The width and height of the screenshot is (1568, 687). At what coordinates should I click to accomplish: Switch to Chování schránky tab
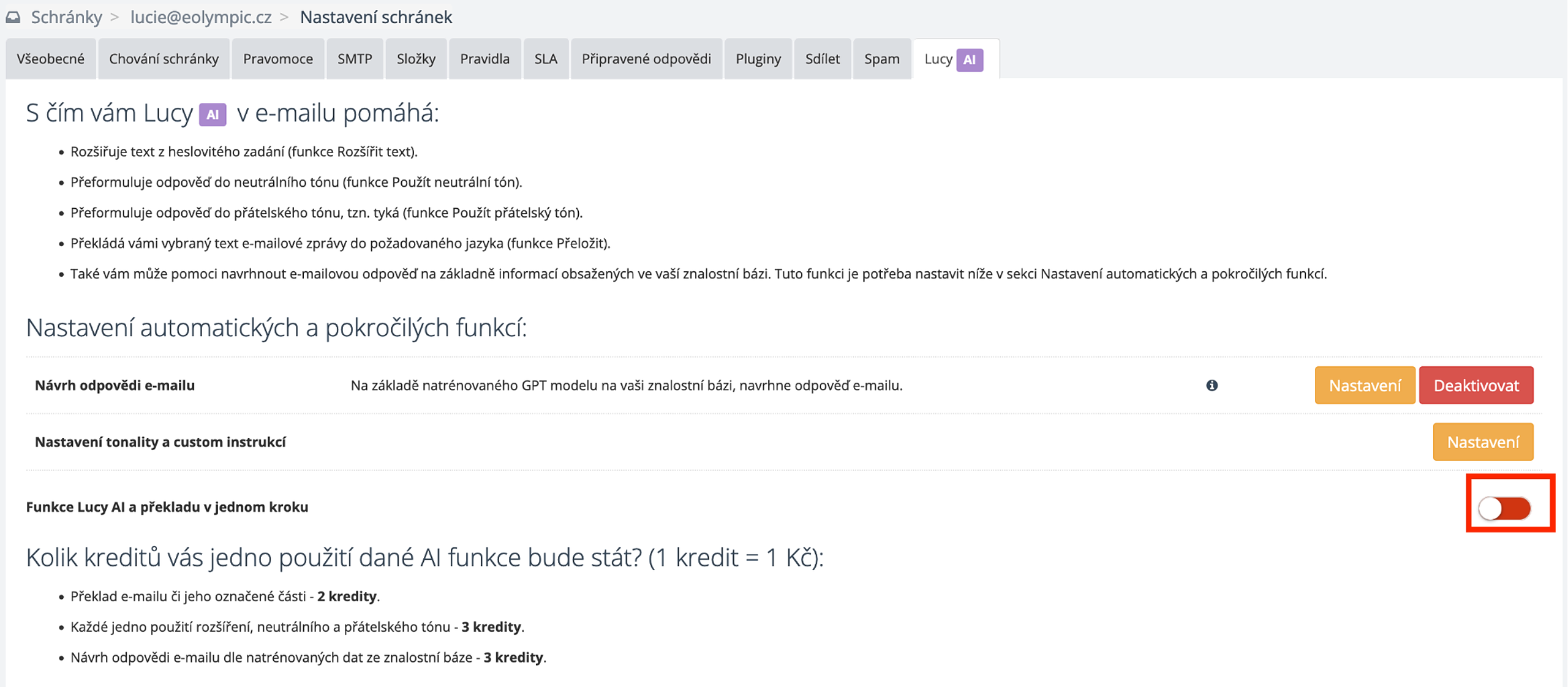[164, 59]
